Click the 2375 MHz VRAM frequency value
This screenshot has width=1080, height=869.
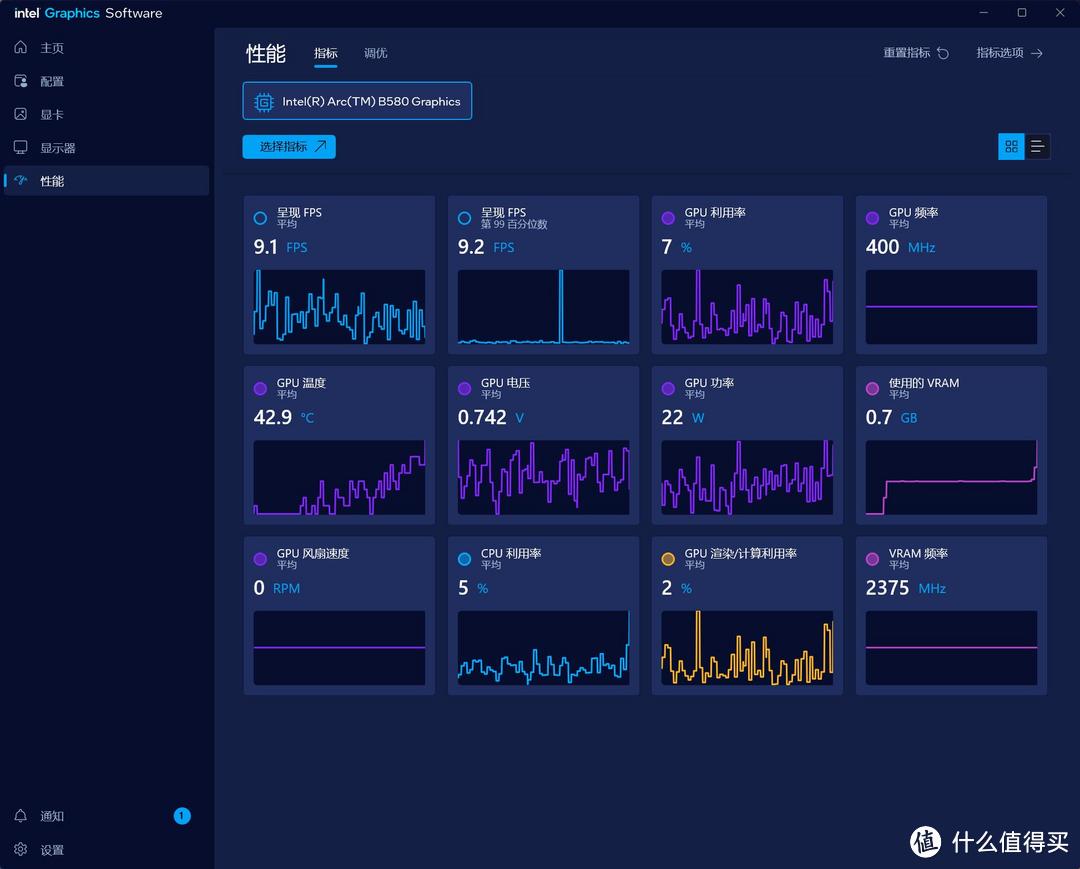point(906,588)
